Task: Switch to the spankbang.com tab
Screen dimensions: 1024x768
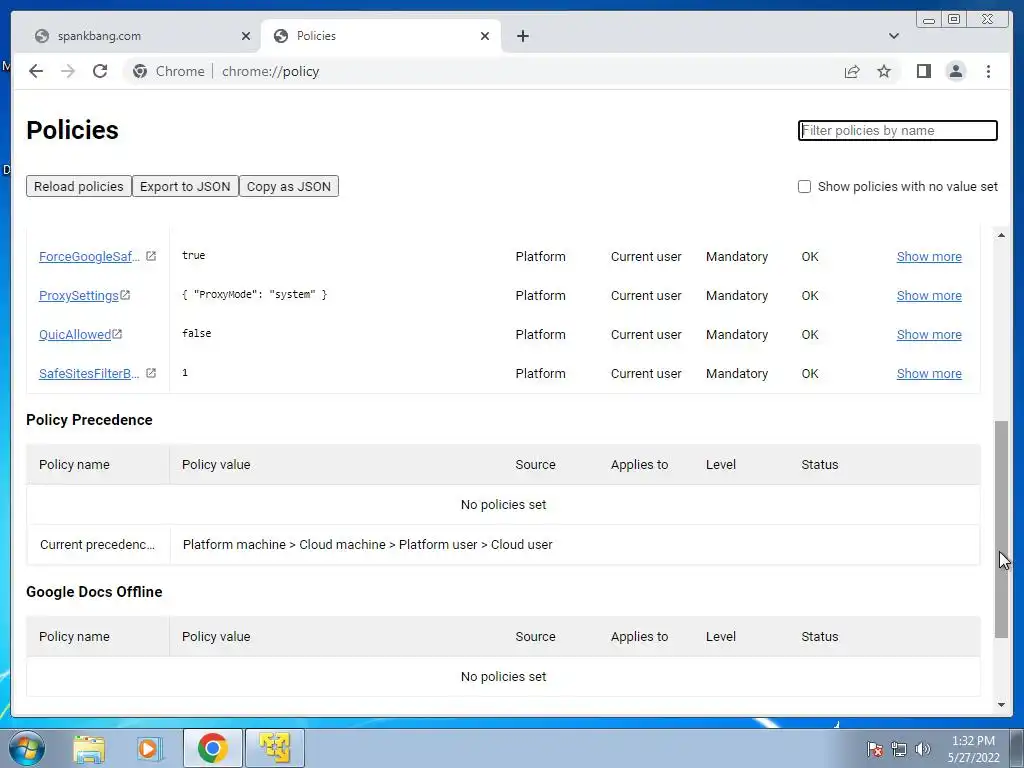Action: [x=137, y=36]
